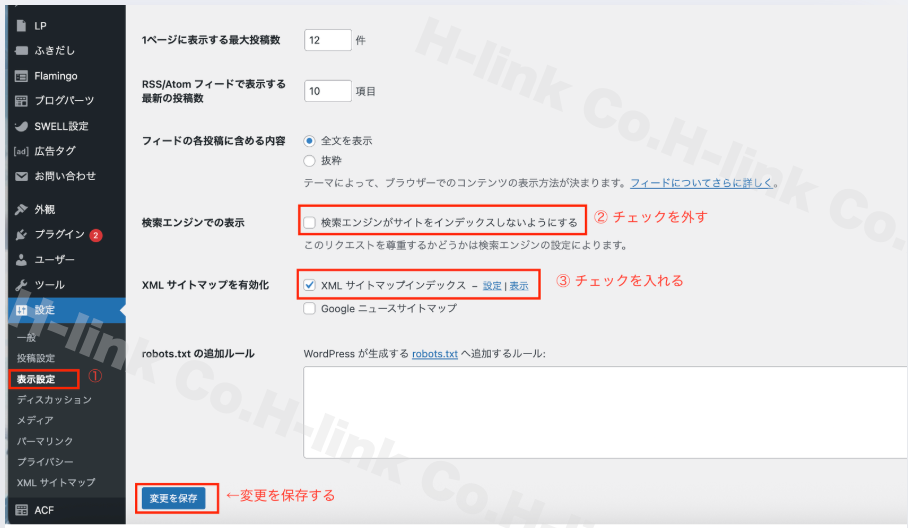Click the 変更を保存 button
The height and width of the screenshot is (528, 908).
coord(174,498)
